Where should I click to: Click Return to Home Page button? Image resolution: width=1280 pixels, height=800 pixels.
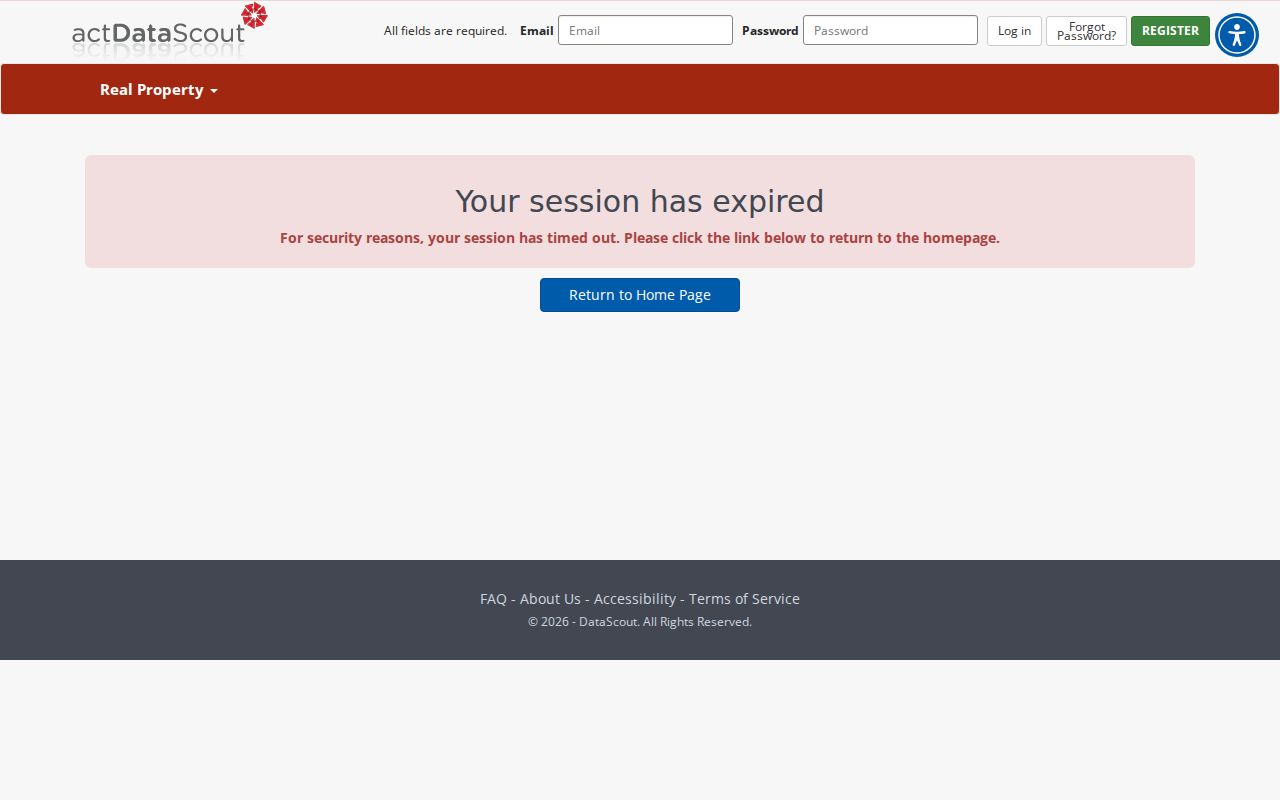pos(640,295)
